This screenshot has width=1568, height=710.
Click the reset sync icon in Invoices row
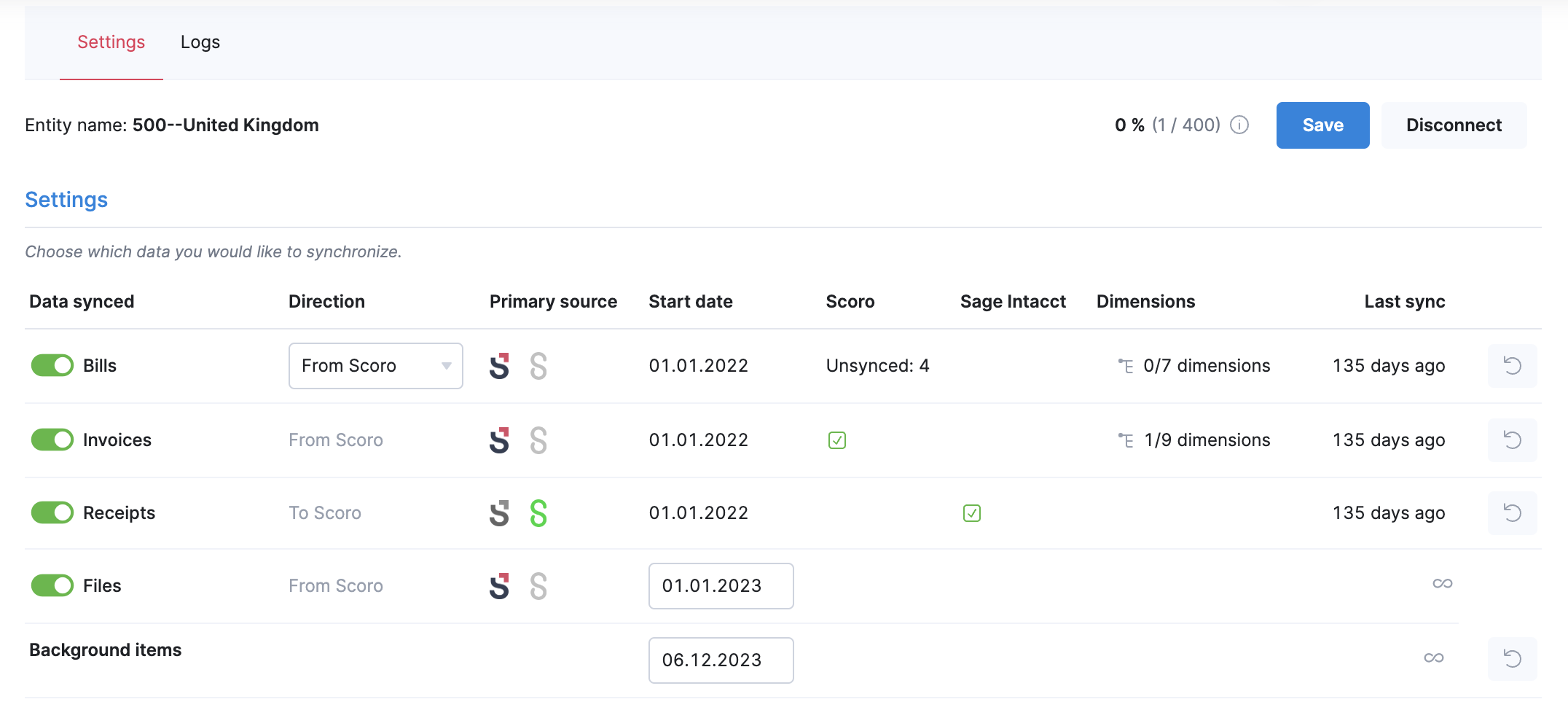pos(1513,440)
